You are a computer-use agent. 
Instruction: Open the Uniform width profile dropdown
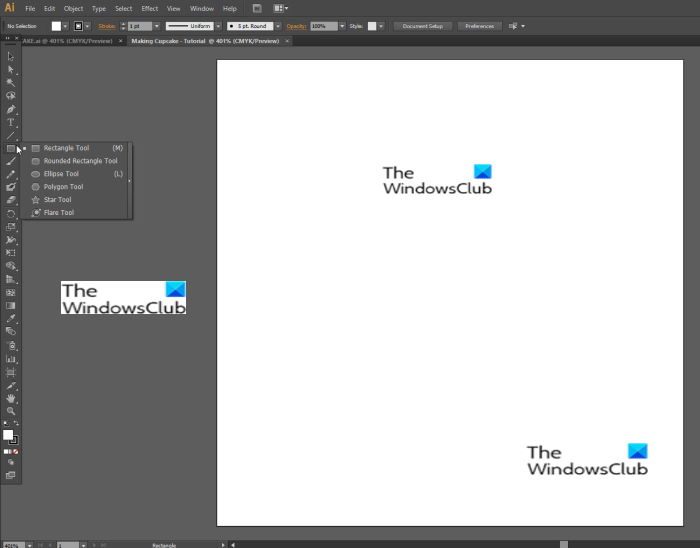pyautogui.click(x=218, y=26)
